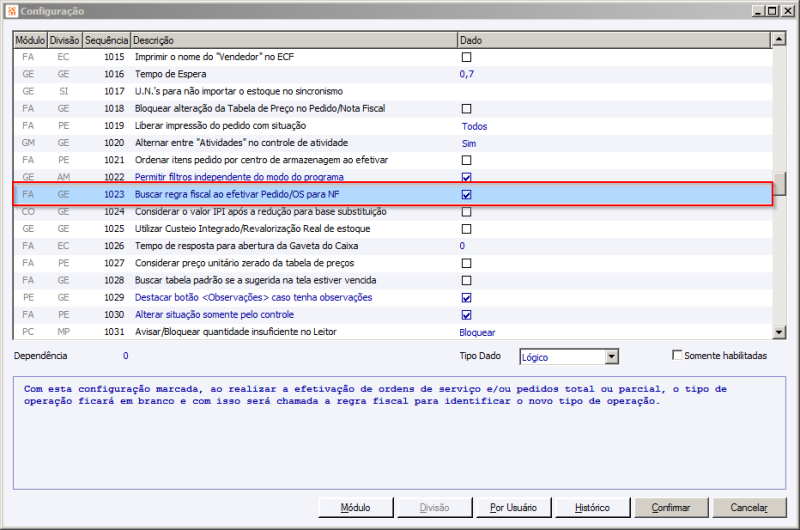Click the Dado column header
The height and width of the screenshot is (530, 800).
[x=614, y=40]
